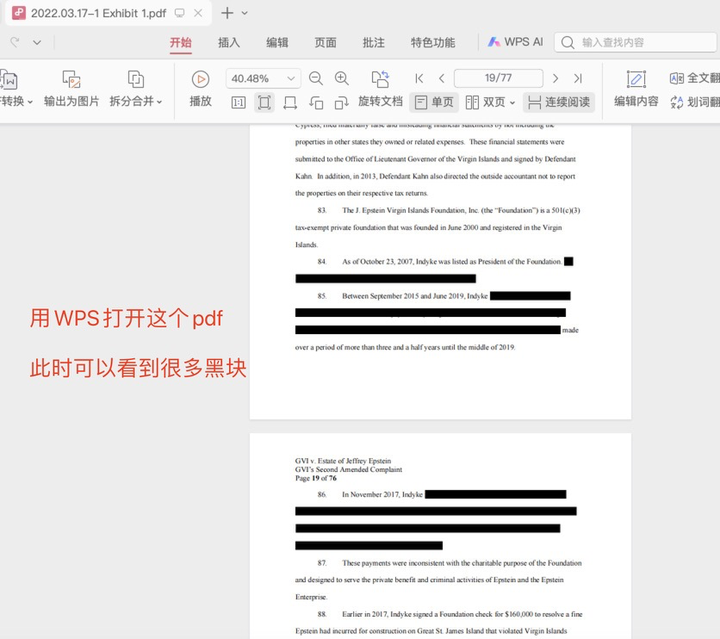The width and height of the screenshot is (720, 639).
Task: Toggle the fit page view icon
Action: [264, 102]
